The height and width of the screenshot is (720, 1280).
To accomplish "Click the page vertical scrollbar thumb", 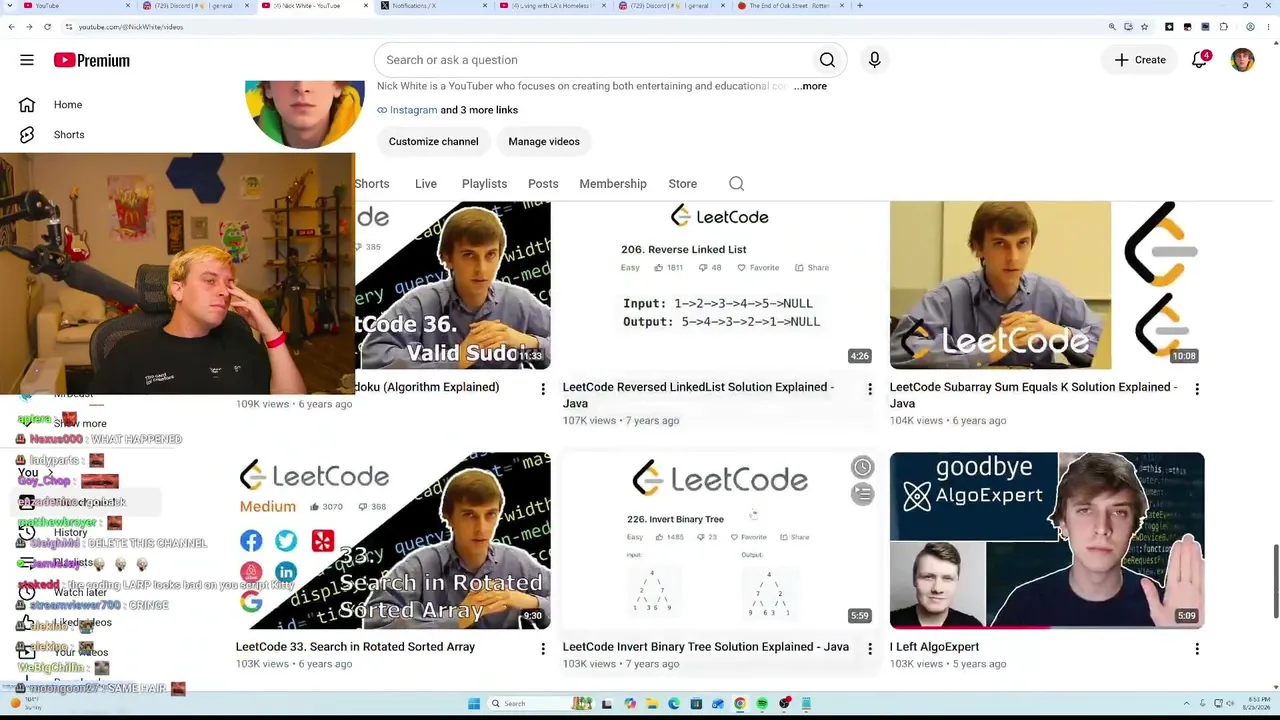I will tap(1275, 582).
